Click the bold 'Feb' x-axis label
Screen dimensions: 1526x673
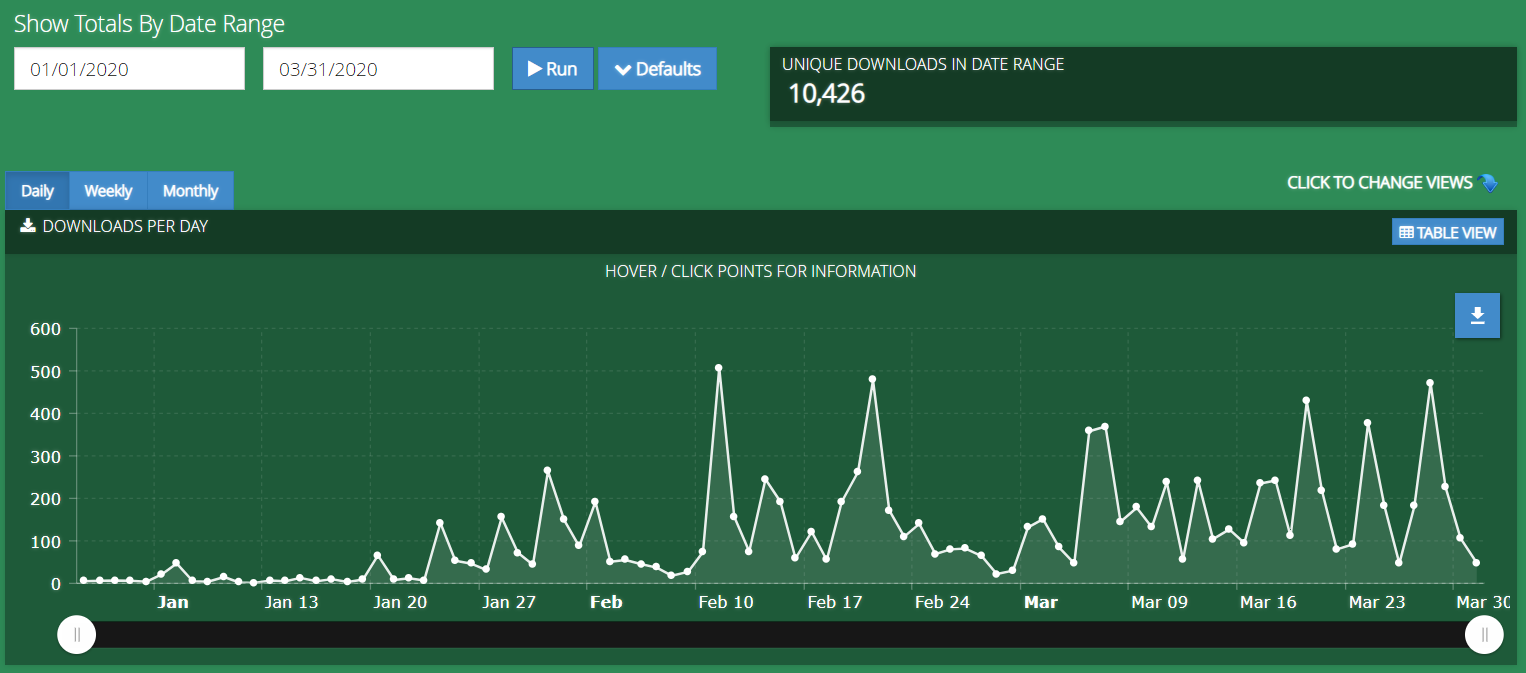coord(606,602)
